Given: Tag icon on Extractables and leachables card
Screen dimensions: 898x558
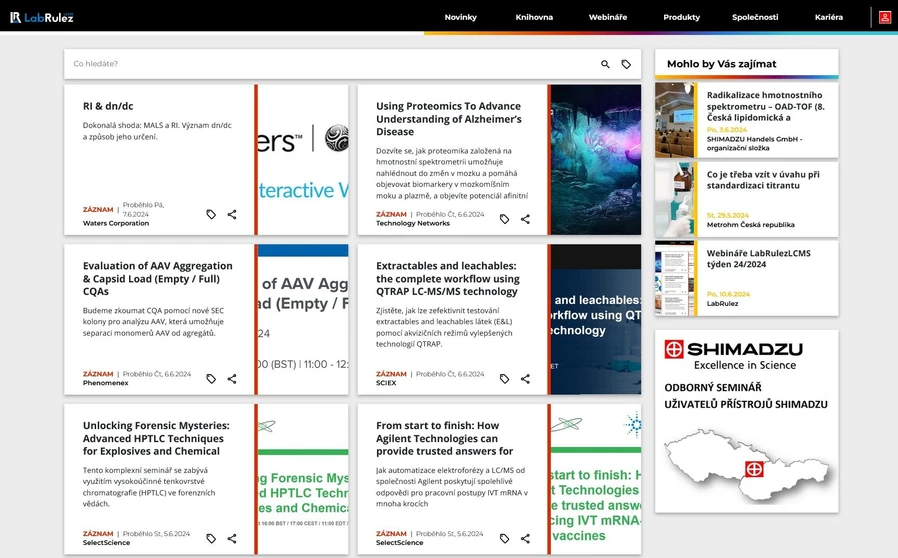Looking at the screenshot, I should click(x=504, y=379).
